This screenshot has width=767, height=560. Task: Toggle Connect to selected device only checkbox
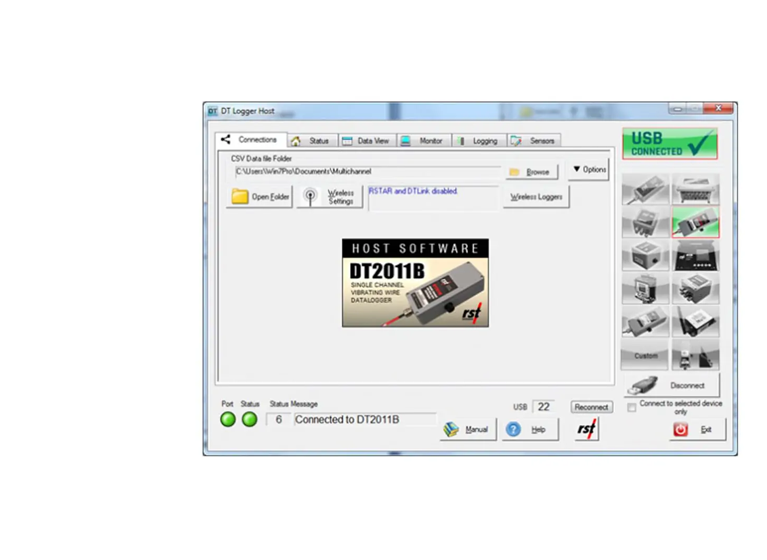coord(632,407)
